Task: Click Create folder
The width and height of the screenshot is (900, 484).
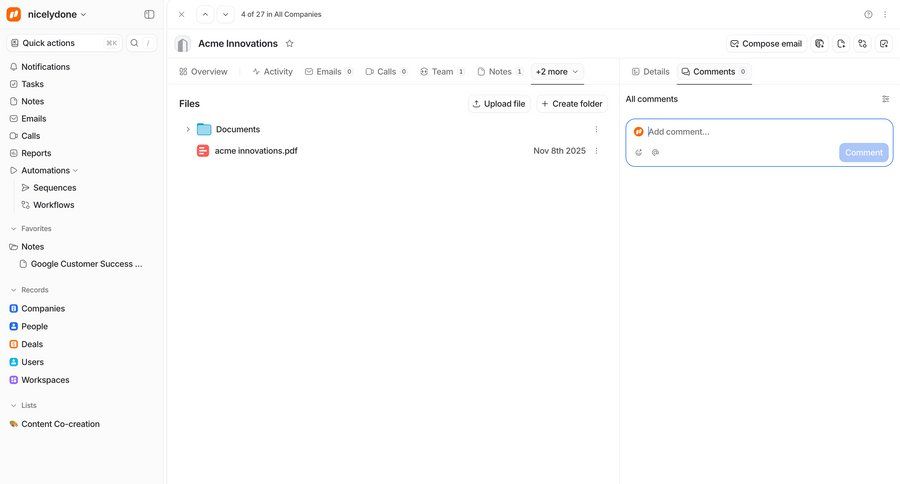Action: [x=572, y=104]
